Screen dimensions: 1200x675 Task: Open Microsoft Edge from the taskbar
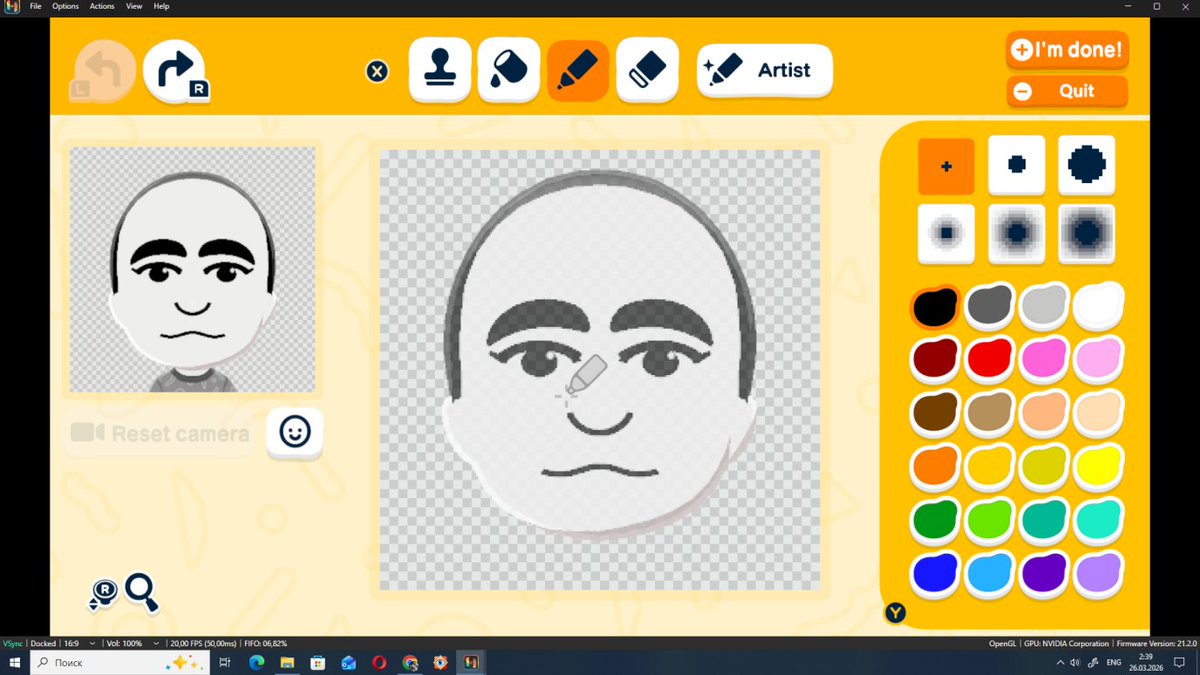tap(255, 663)
